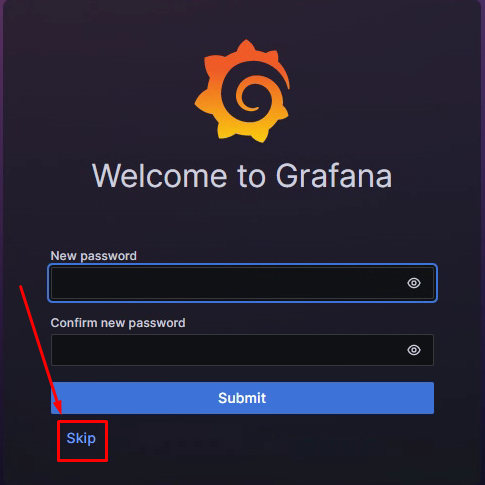Screen dimensions: 485x485
Task: Click the word Welcome in the heading
Action: (161, 176)
